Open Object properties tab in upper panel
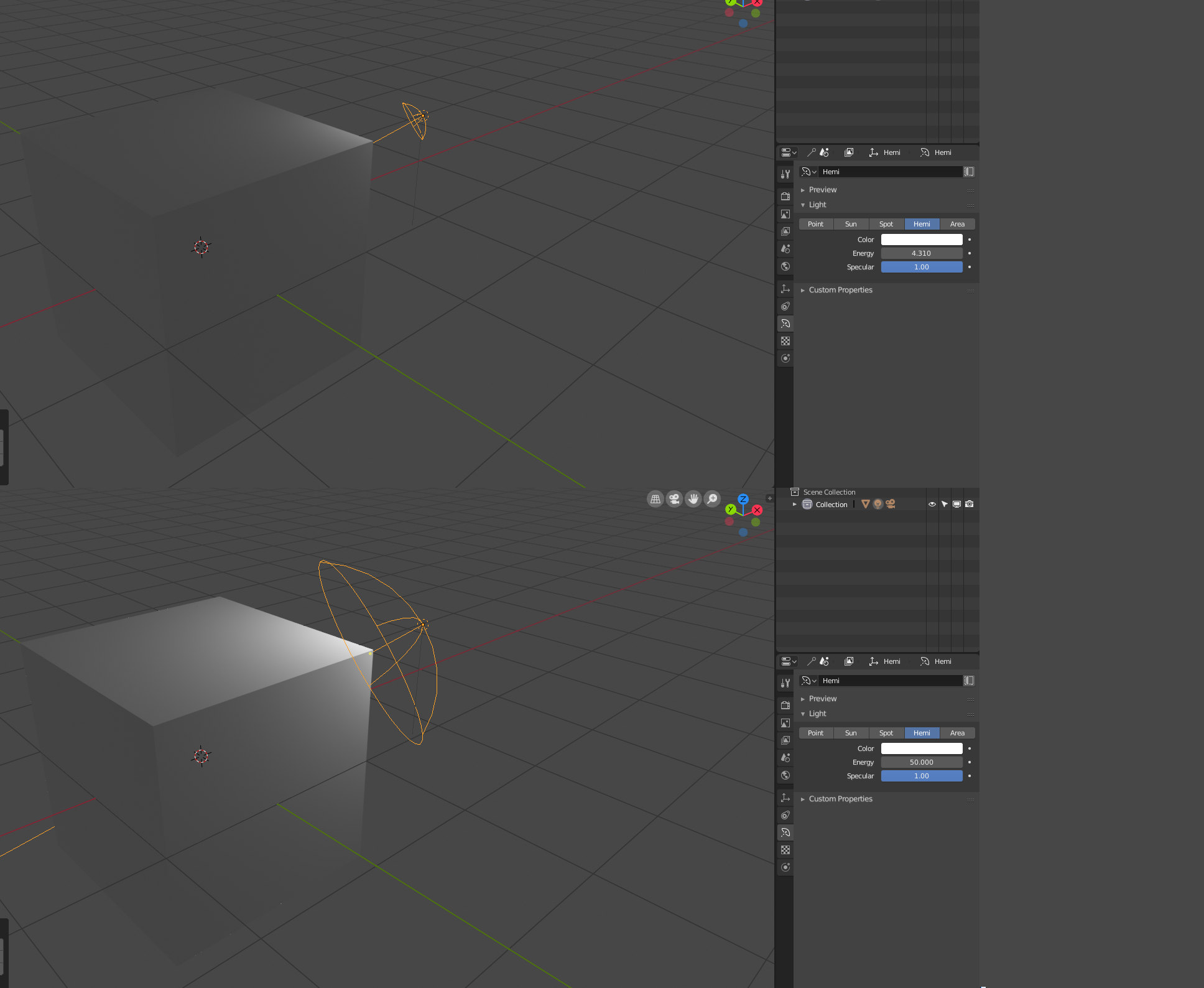 click(x=785, y=289)
